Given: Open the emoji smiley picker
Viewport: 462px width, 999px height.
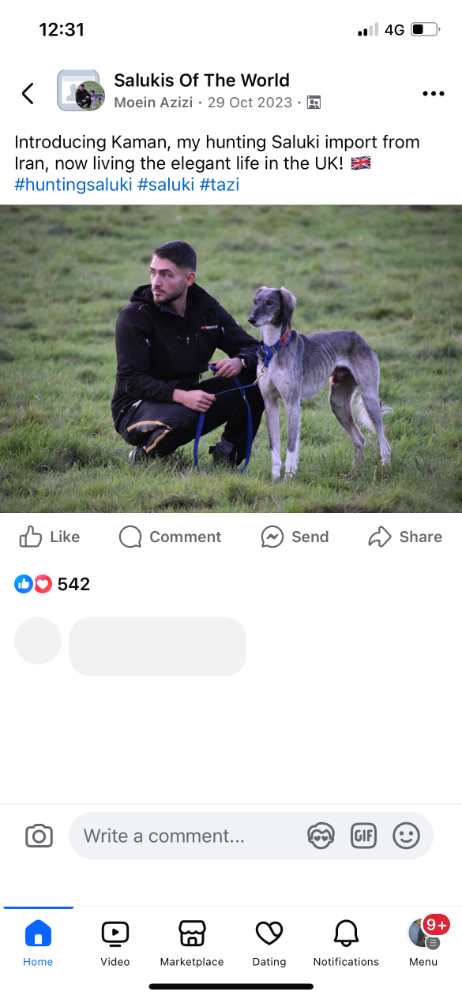Looking at the screenshot, I should (406, 836).
